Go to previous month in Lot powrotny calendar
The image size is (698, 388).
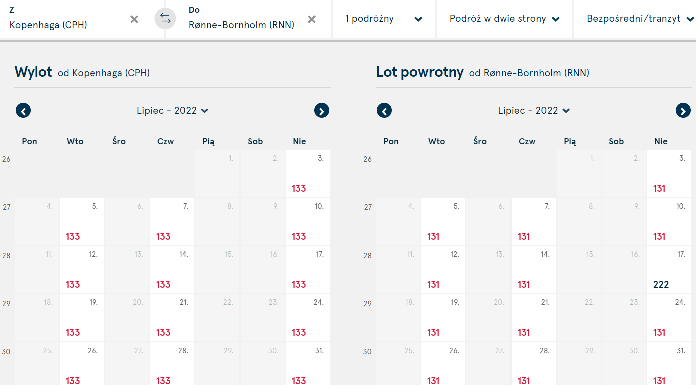coord(384,110)
